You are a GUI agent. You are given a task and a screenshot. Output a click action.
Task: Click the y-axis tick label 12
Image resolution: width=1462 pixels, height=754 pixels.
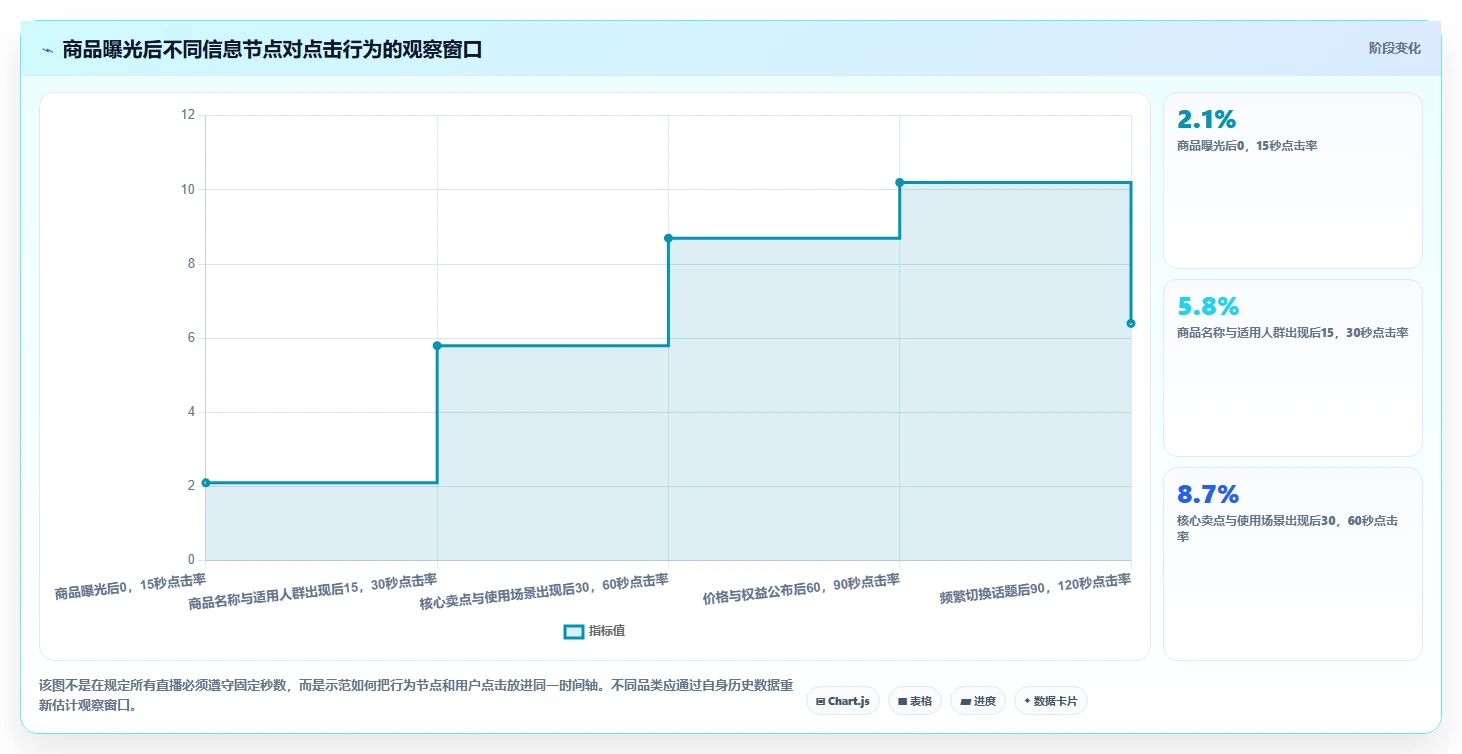(x=188, y=115)
